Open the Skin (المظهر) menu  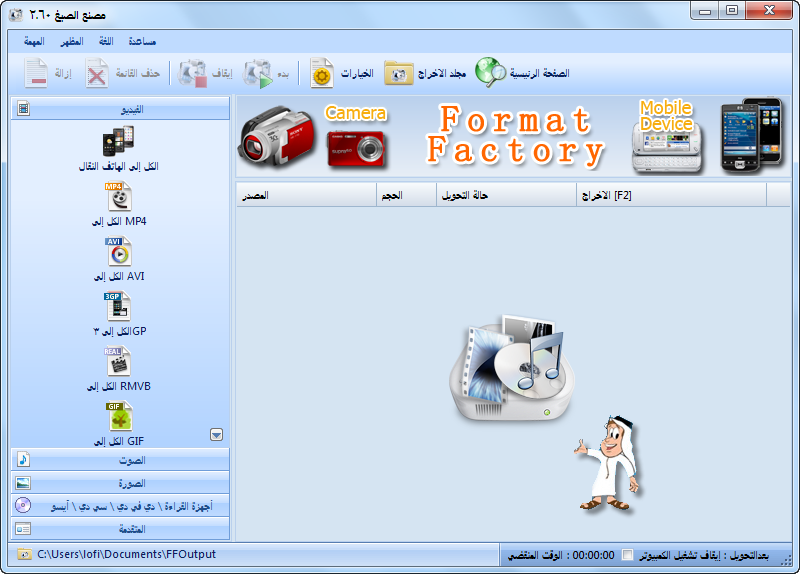[x=72, y=41]
